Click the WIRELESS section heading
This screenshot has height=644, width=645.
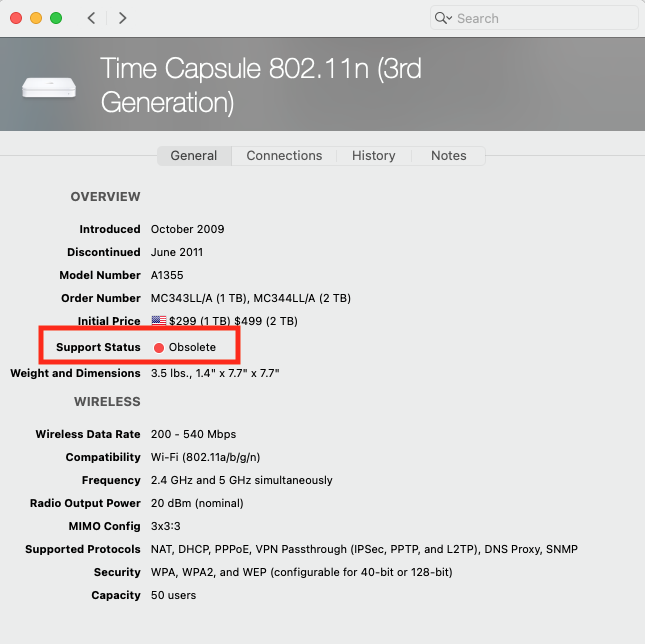[107, 401]
